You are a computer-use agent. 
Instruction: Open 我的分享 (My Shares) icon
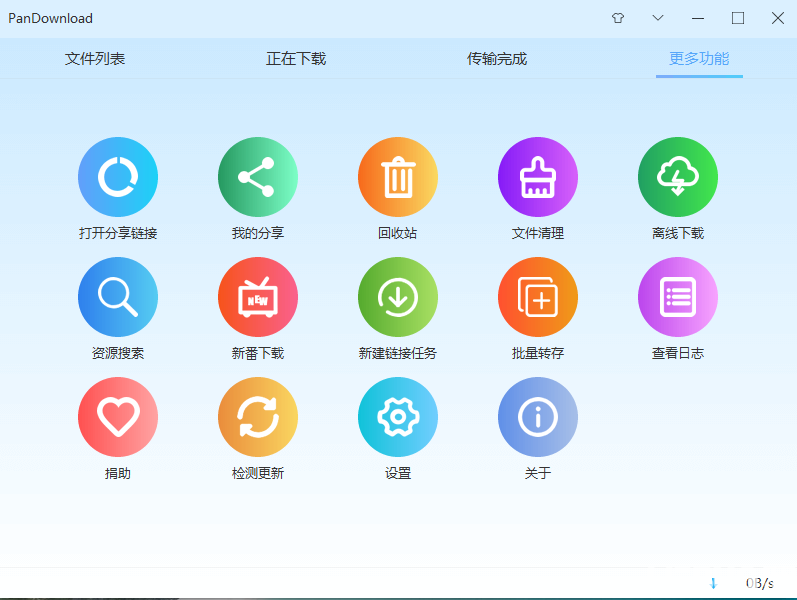tap(258, 177)
